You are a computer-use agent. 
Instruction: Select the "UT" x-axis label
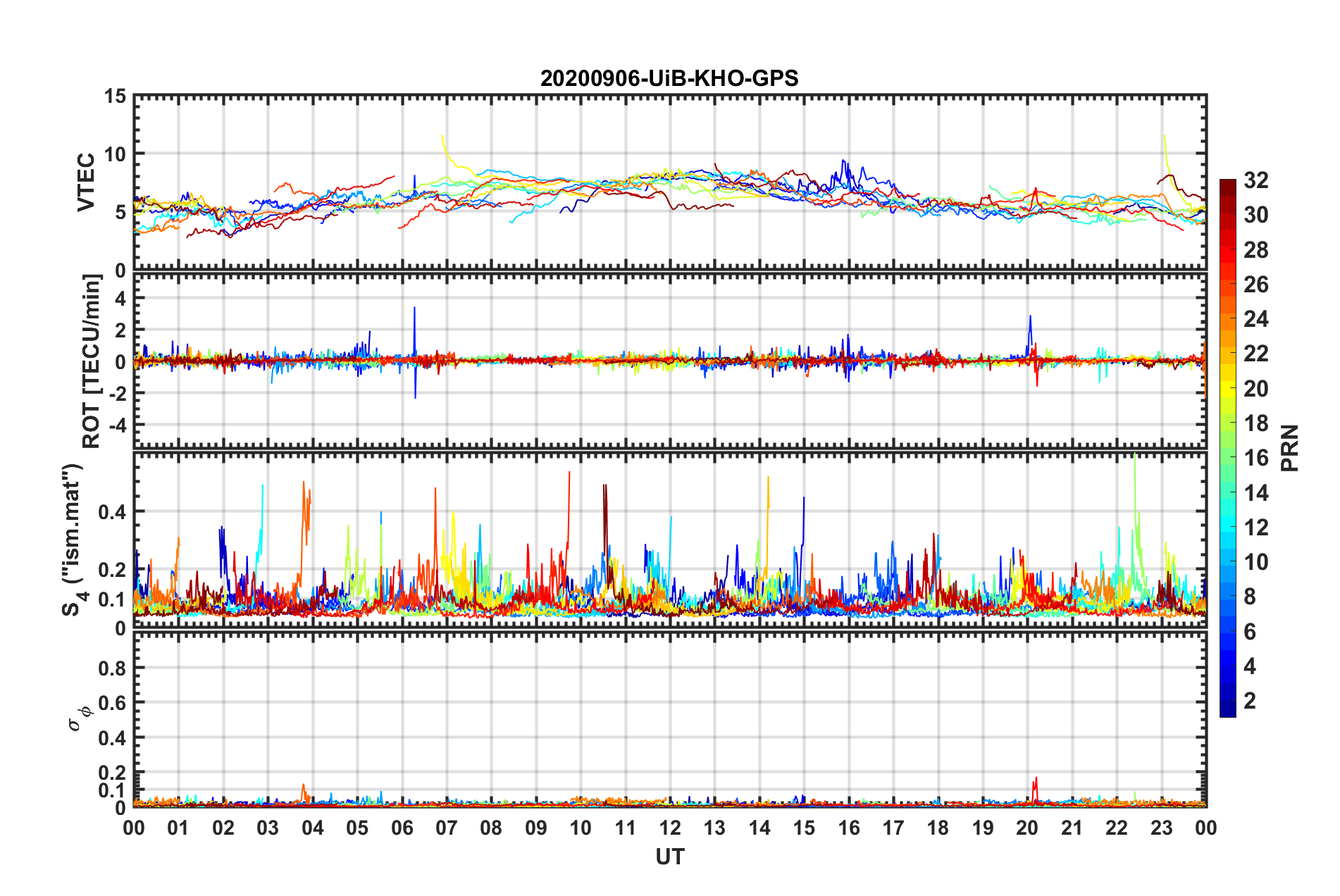669,857
